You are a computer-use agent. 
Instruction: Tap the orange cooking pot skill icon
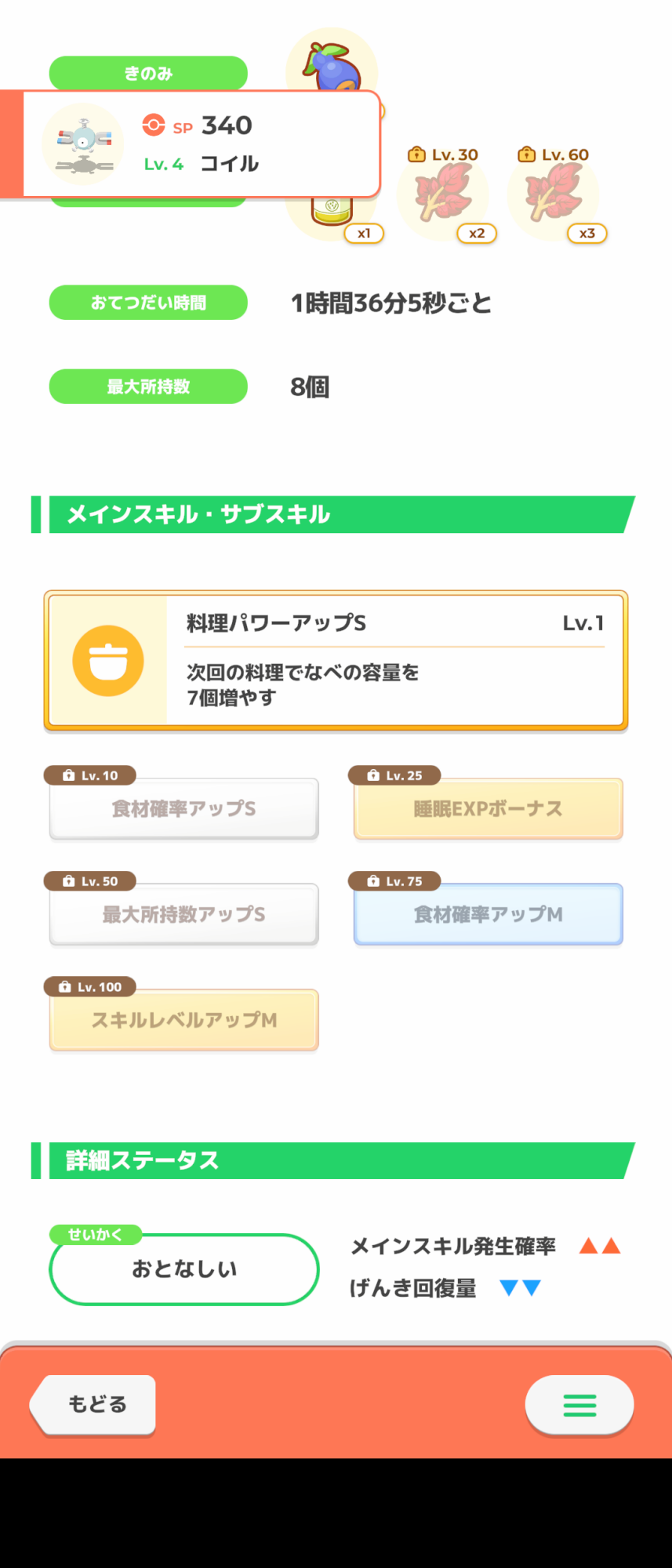(x=108, y=661)
